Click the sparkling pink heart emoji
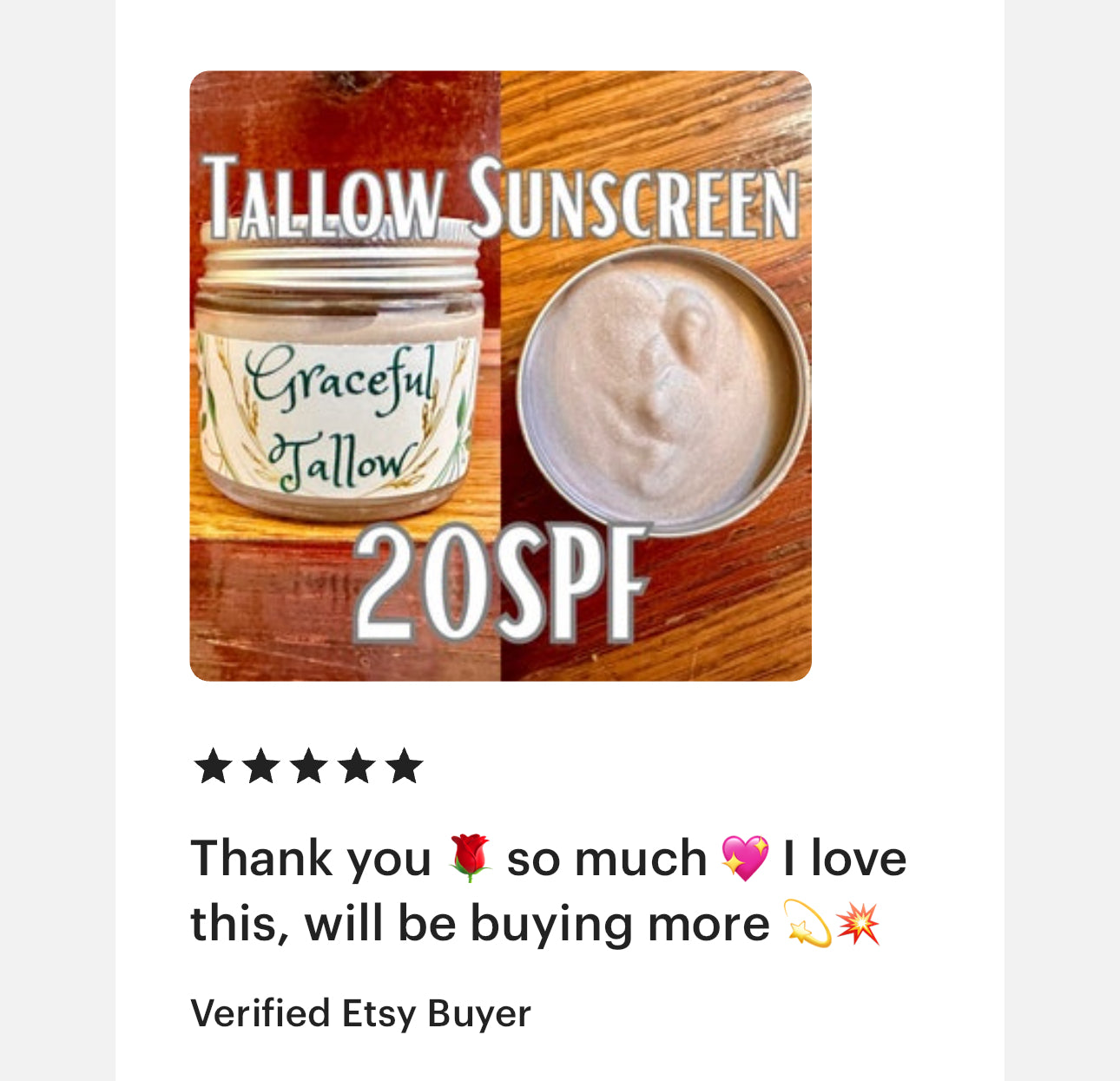The width and height of the screenshot is (1120, 1081). click(x=745, y=858)
